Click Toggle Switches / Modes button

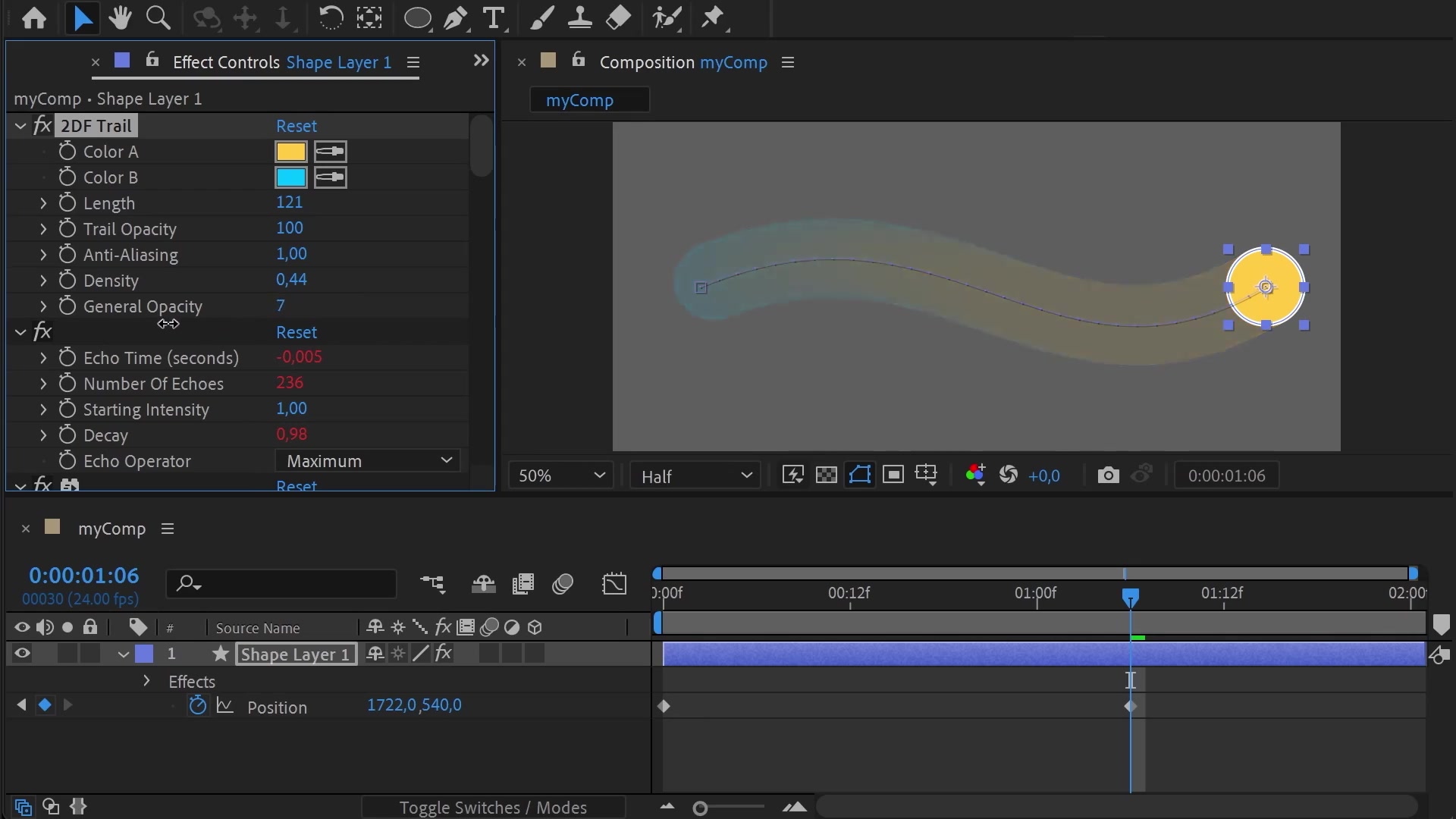[493, 808]
